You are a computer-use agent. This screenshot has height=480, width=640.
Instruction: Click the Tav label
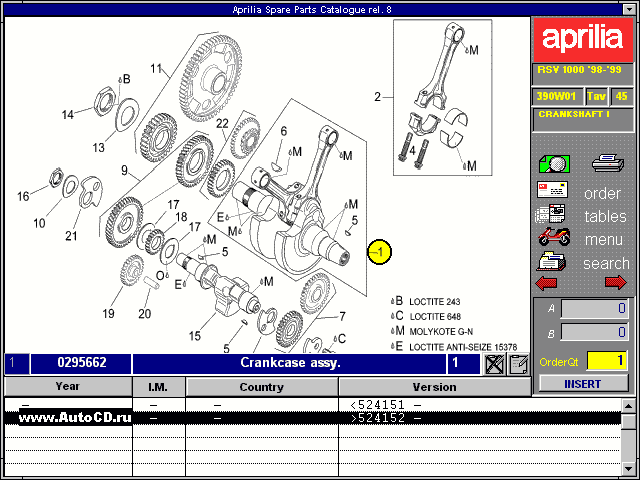(x=596, y=97)
